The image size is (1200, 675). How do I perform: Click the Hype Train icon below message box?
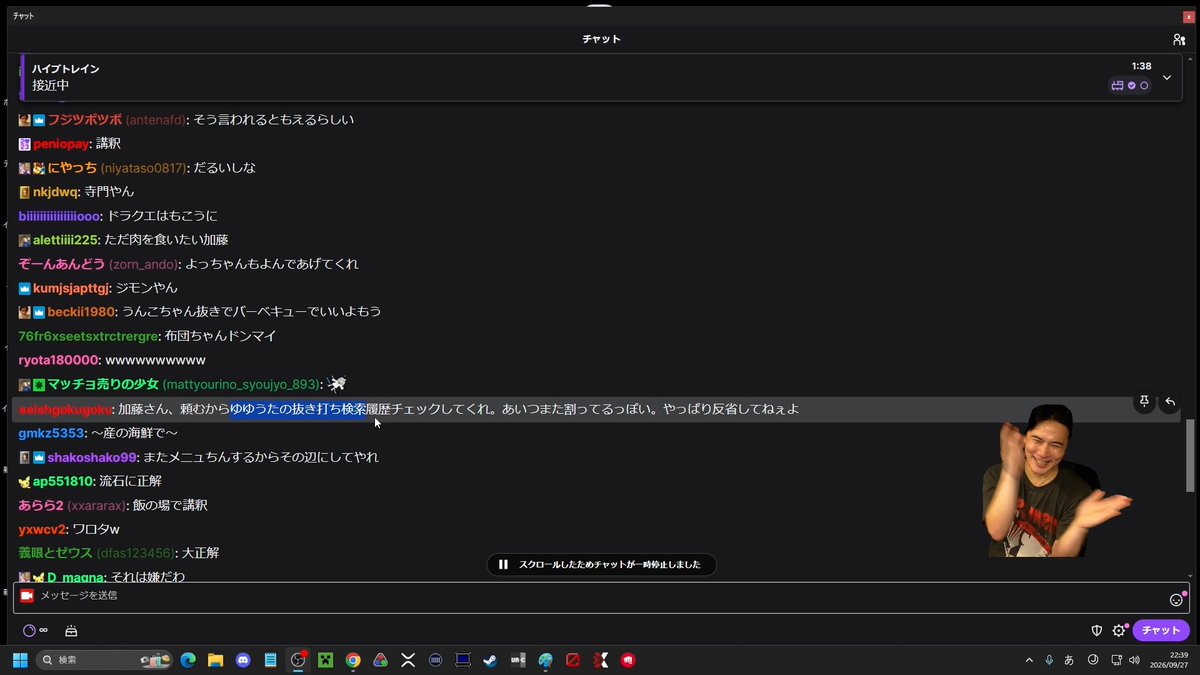(x=71, y=631)
